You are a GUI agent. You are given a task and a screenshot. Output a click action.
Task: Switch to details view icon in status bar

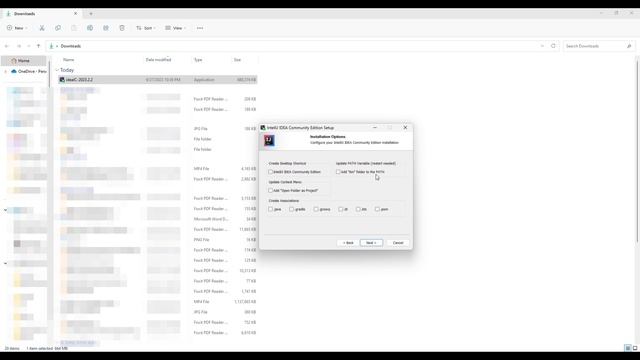coord(628,348)
